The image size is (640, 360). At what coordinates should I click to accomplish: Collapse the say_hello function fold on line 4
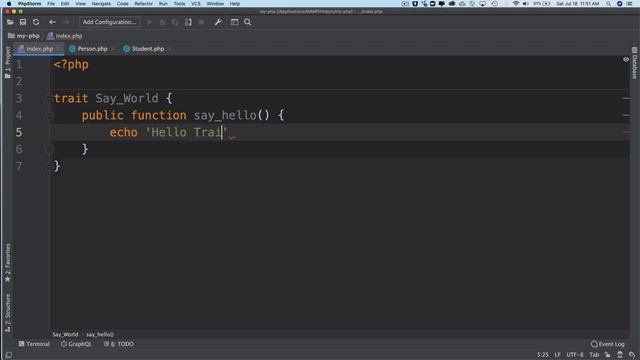[49, 116]
